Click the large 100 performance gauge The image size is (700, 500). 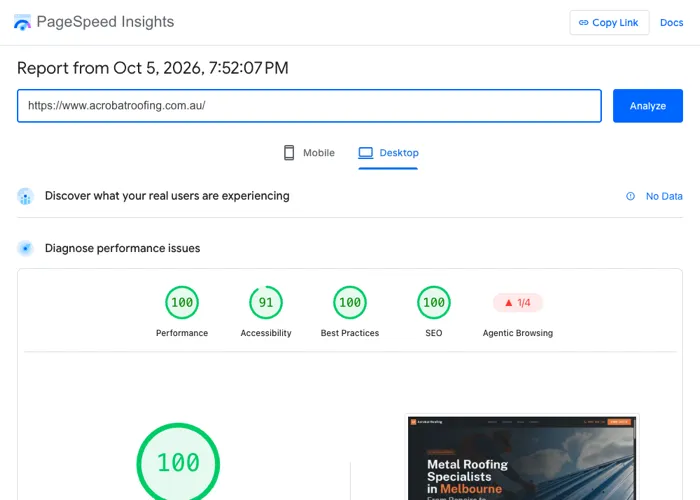tap(178, 462)
